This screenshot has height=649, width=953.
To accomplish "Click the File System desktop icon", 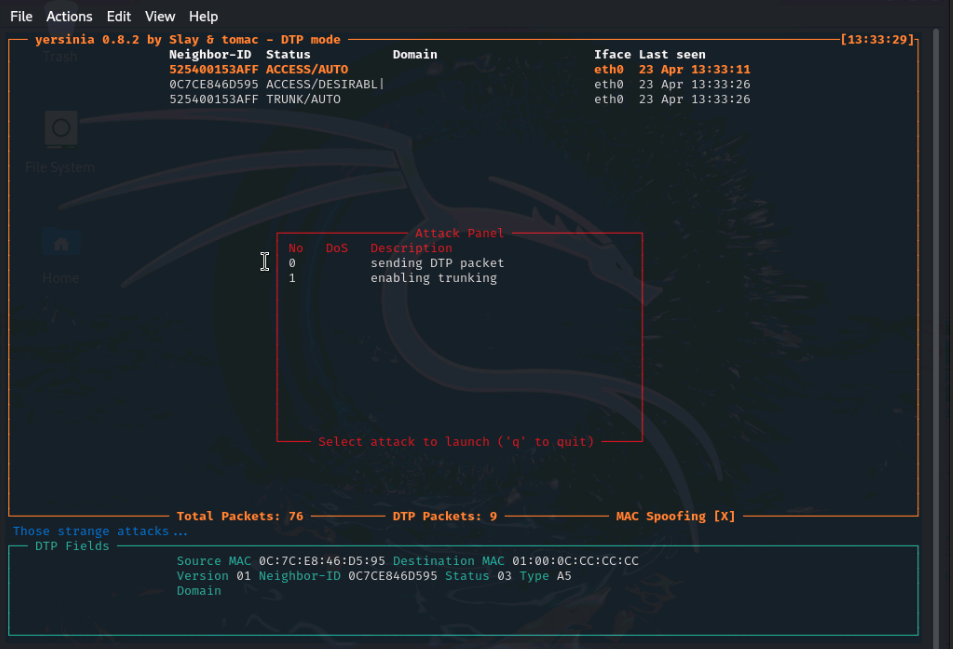I will 61,130.
